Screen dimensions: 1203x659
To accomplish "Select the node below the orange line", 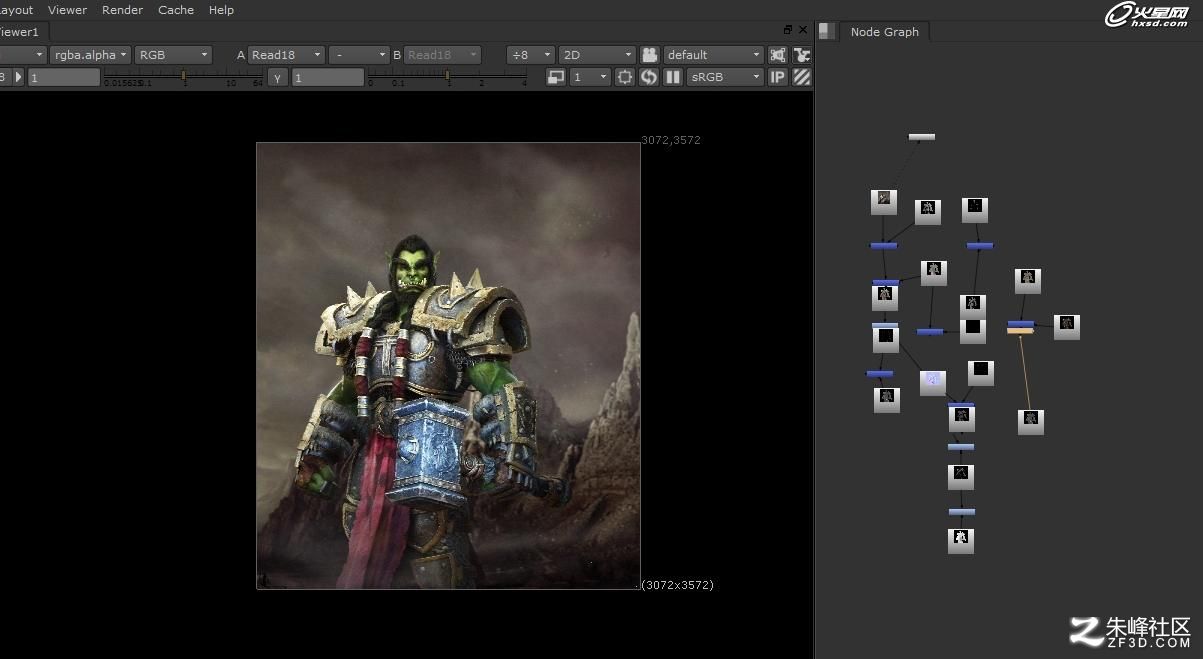I will (1030, 422).
